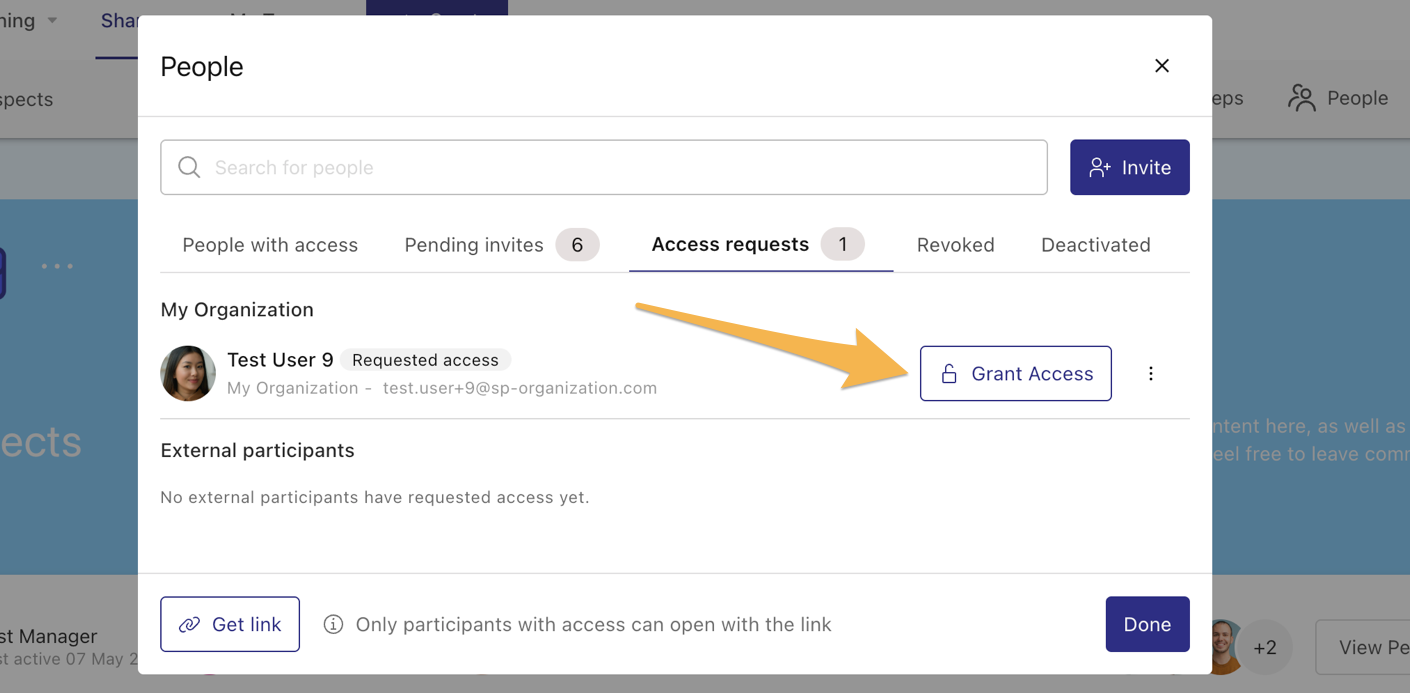
Task: Click the Done button
Action: [x=1147, y=624]
